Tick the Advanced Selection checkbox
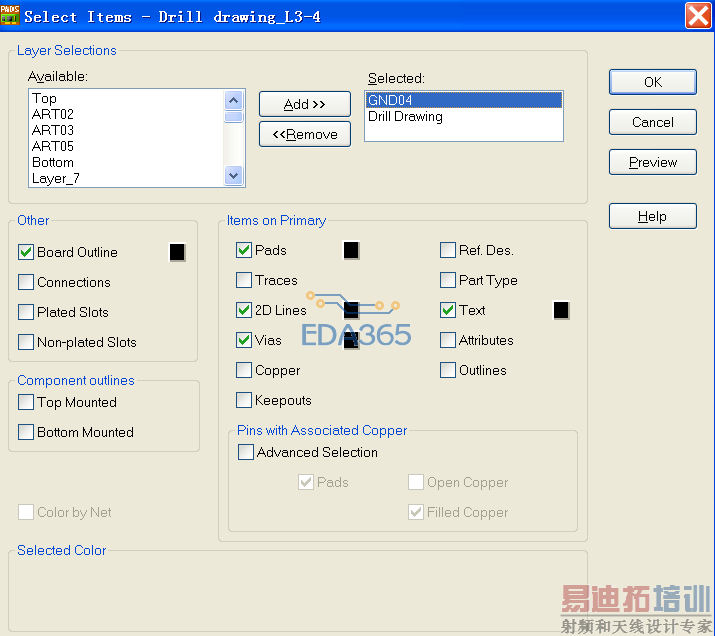Screen dimensions: 715x636 tap(246, 452)
